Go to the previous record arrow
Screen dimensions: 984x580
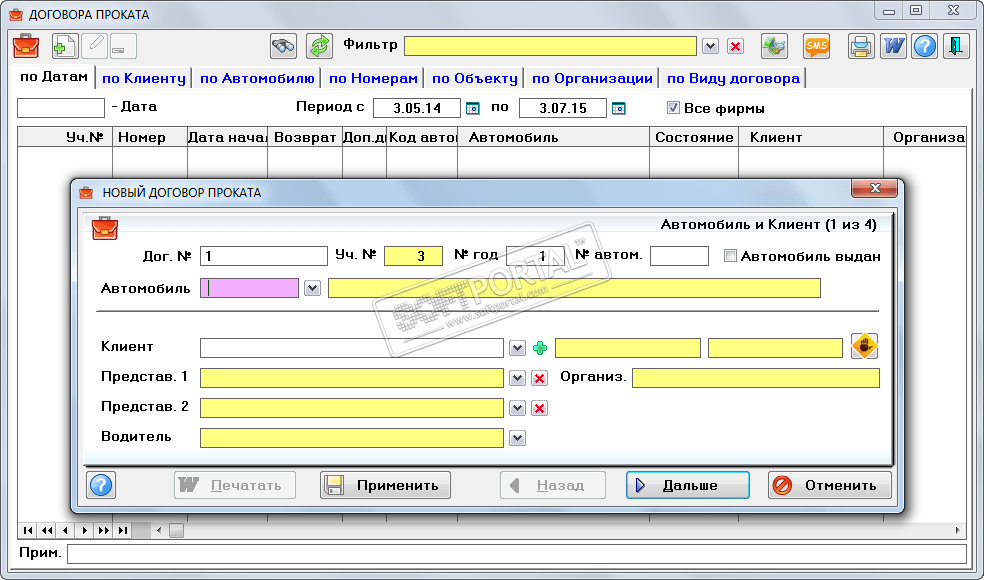[66, 531]
